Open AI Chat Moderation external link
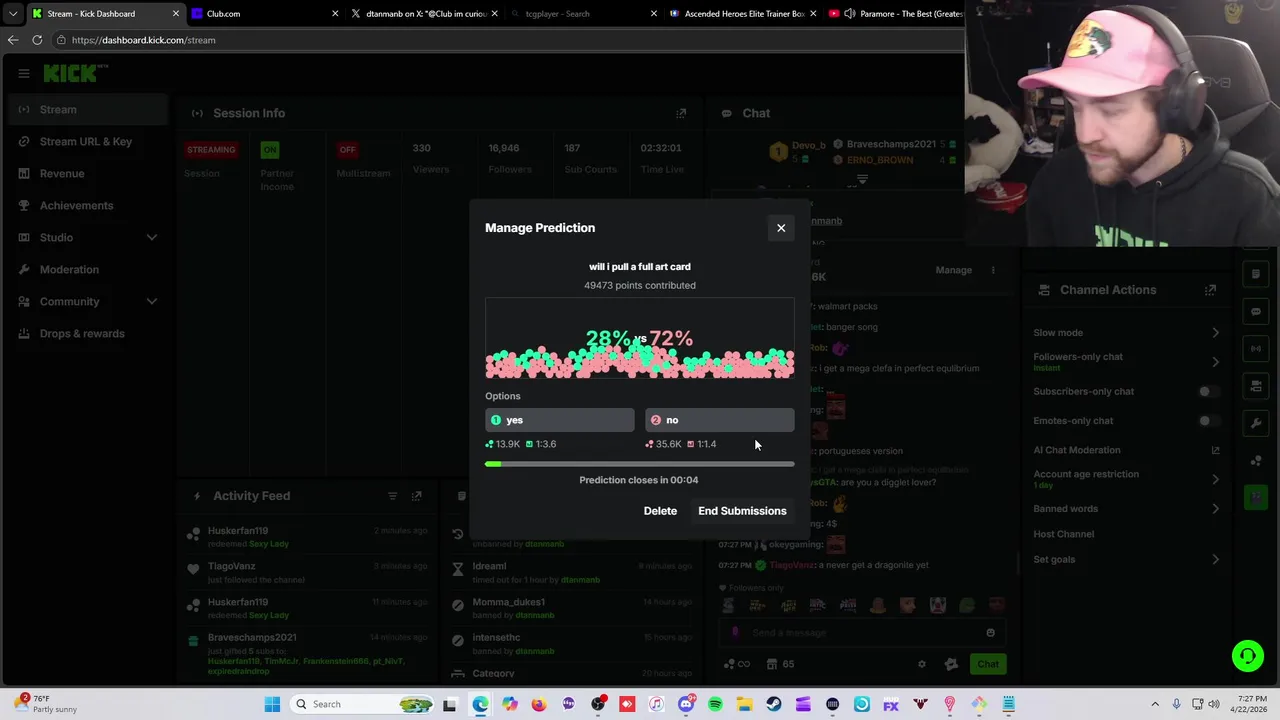1280x720 pixels. click(x=1215, y=450)
